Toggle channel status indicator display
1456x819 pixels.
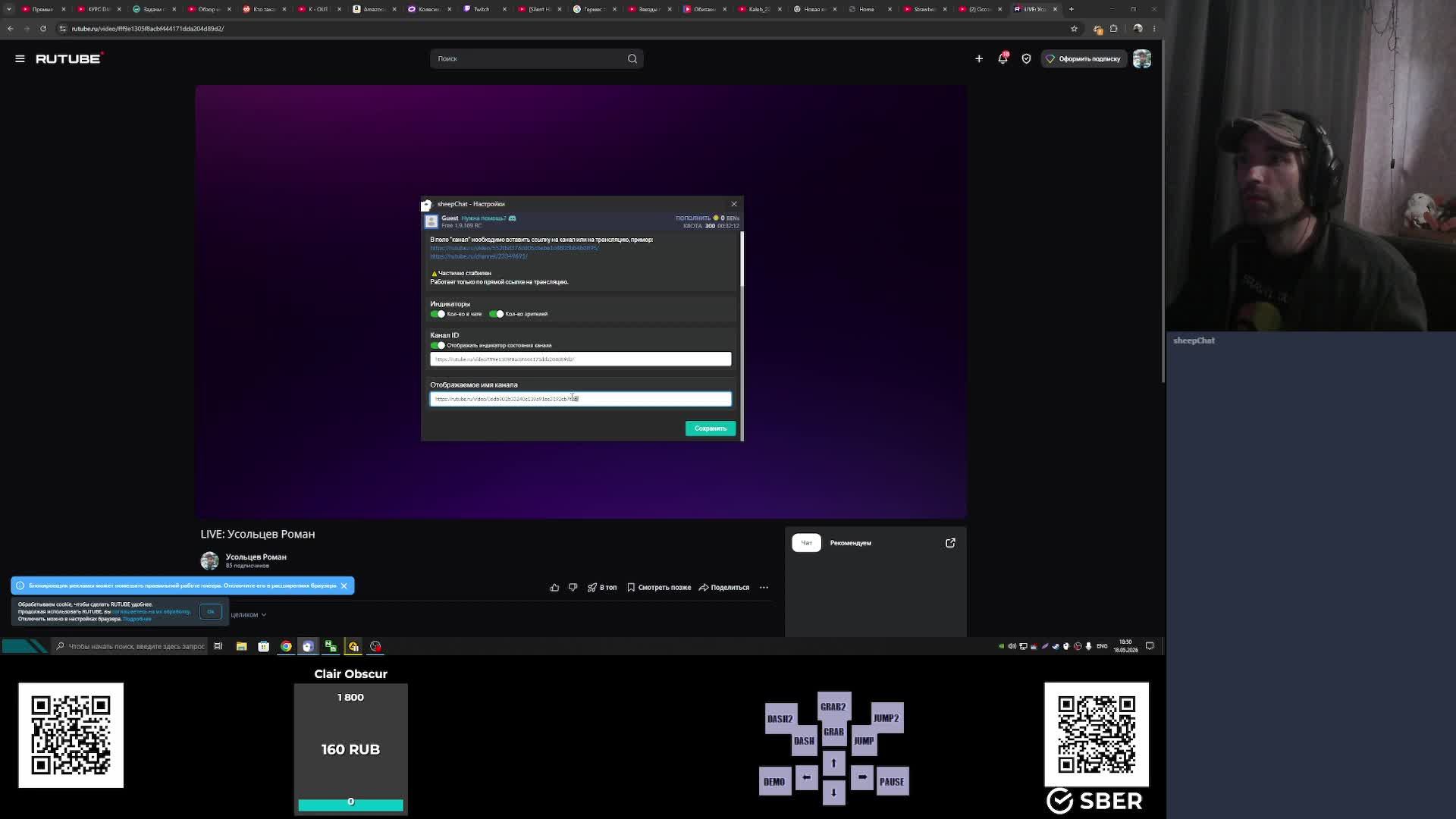pyautogui.click(x=438, y=345)
